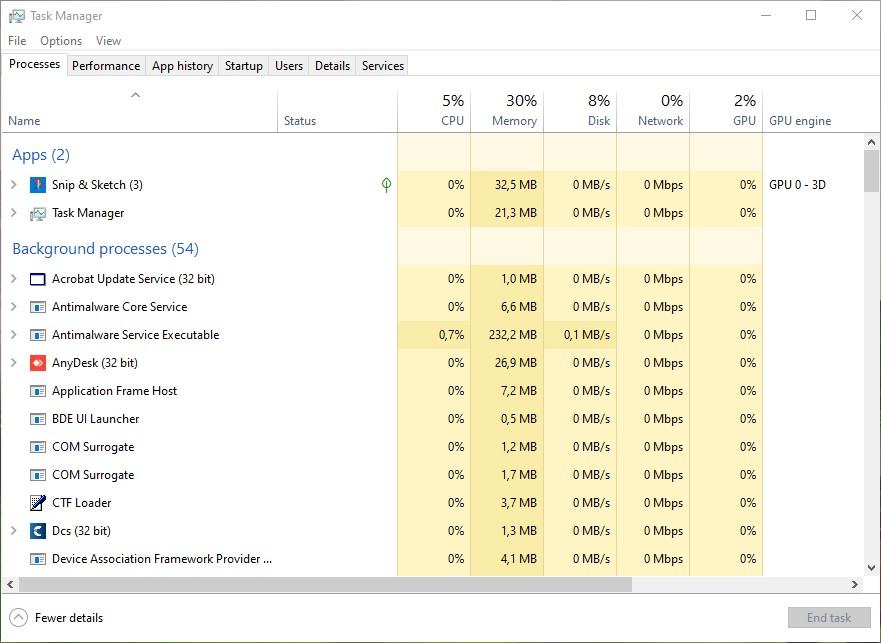This screenshot has height=643, width=881.
Task: Click the Snip & Sketch app icon
Action: (x=38, y=185)
